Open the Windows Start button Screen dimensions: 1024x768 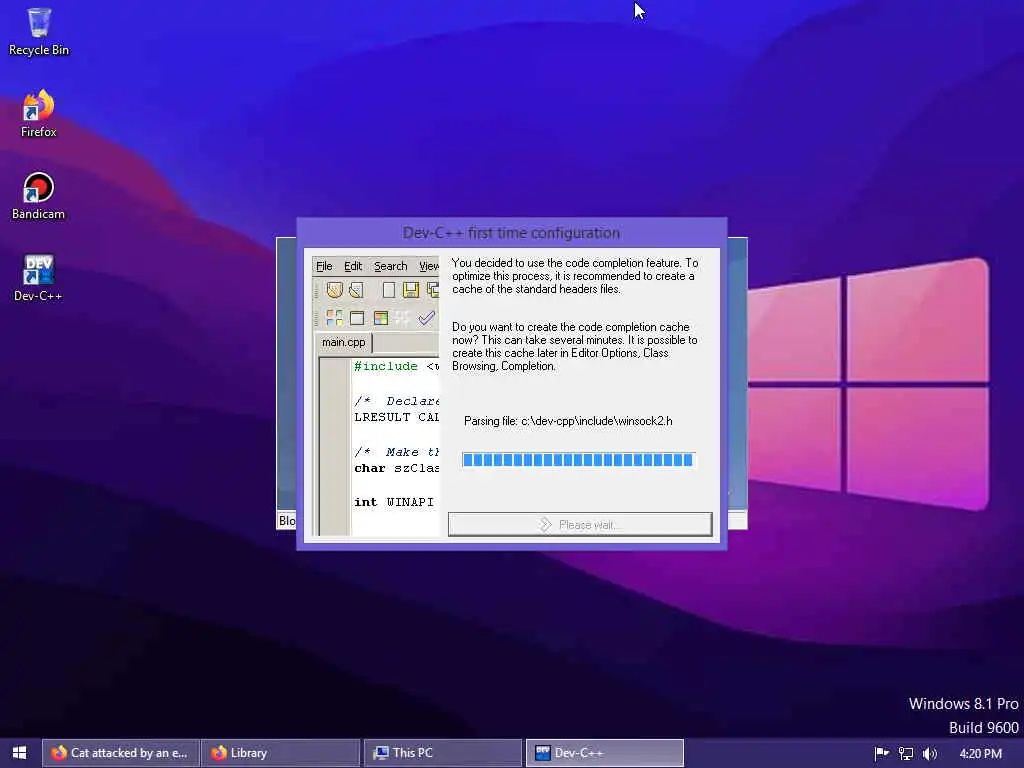(20, 752)
